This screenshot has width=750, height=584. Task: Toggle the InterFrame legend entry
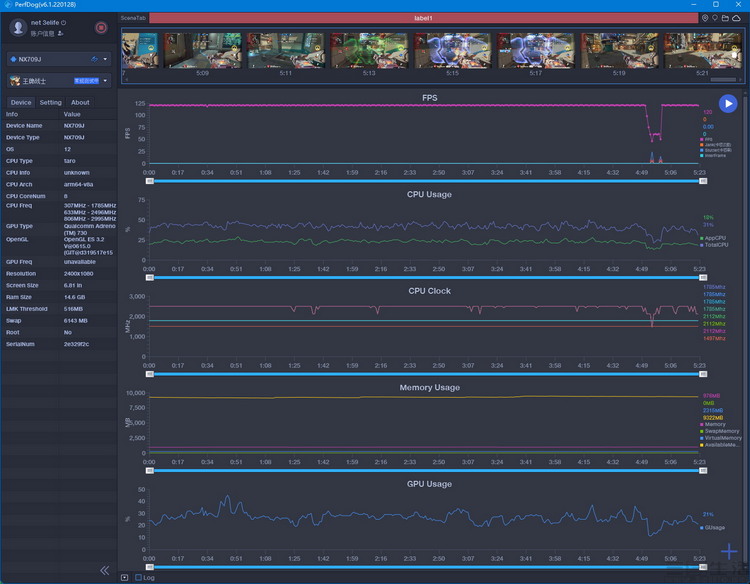coord(713,155)
